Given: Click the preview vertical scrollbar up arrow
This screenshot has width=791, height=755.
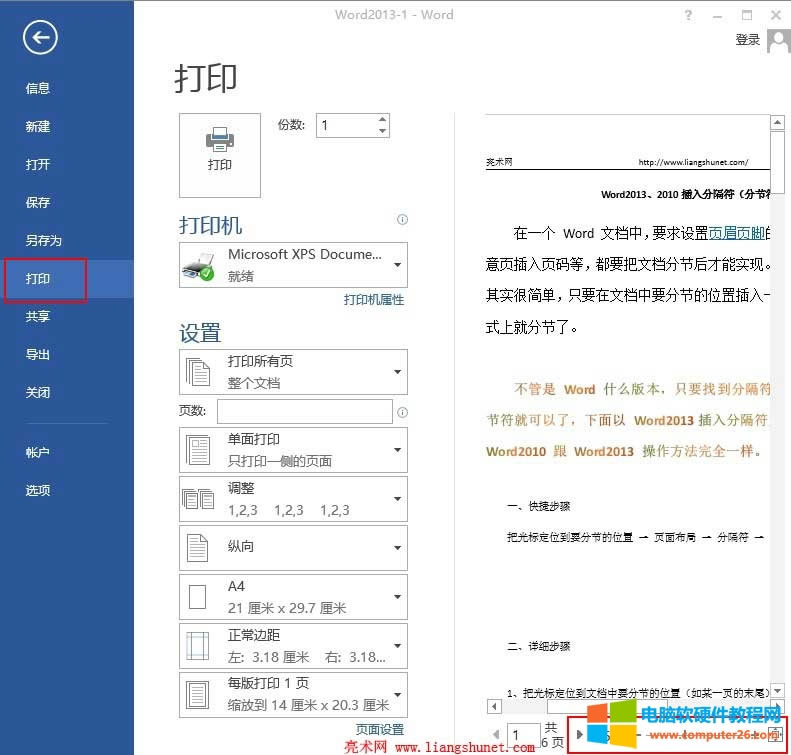Looking at the screenshot, I should click(x=776, y=122).
